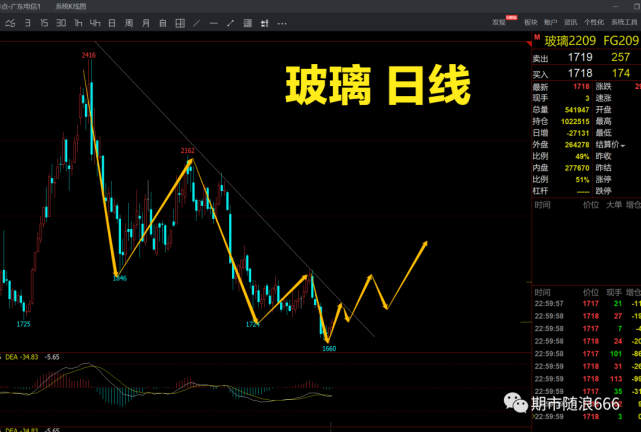
Task: Click the 1660 low price label on chart
Action: click(x=329, y=349)
